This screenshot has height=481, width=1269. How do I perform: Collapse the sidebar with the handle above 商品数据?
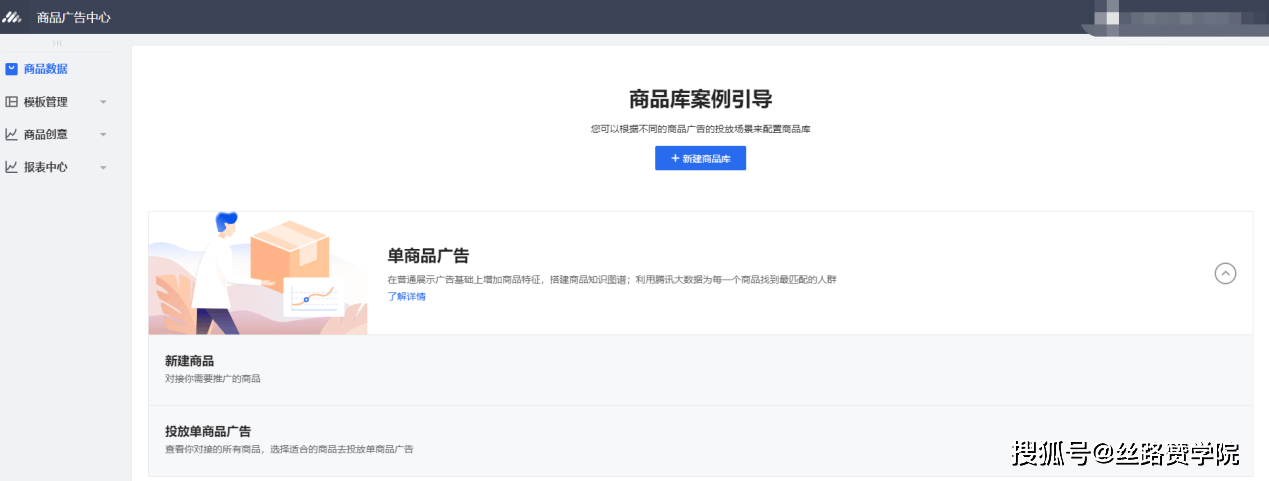(57, 43)
